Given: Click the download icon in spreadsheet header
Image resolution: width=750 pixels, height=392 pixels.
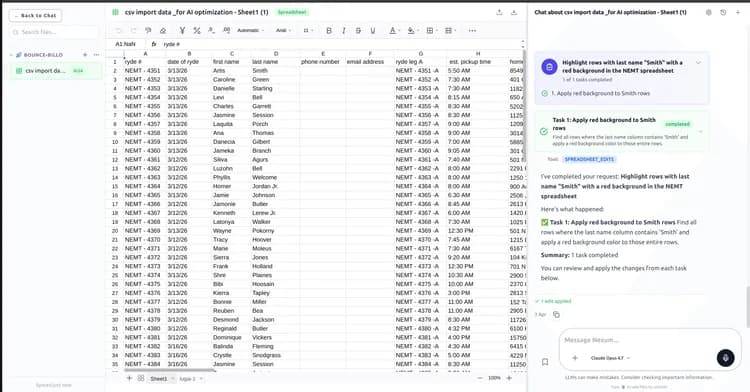Looking at the screenshot, I should tap(514, 12).
